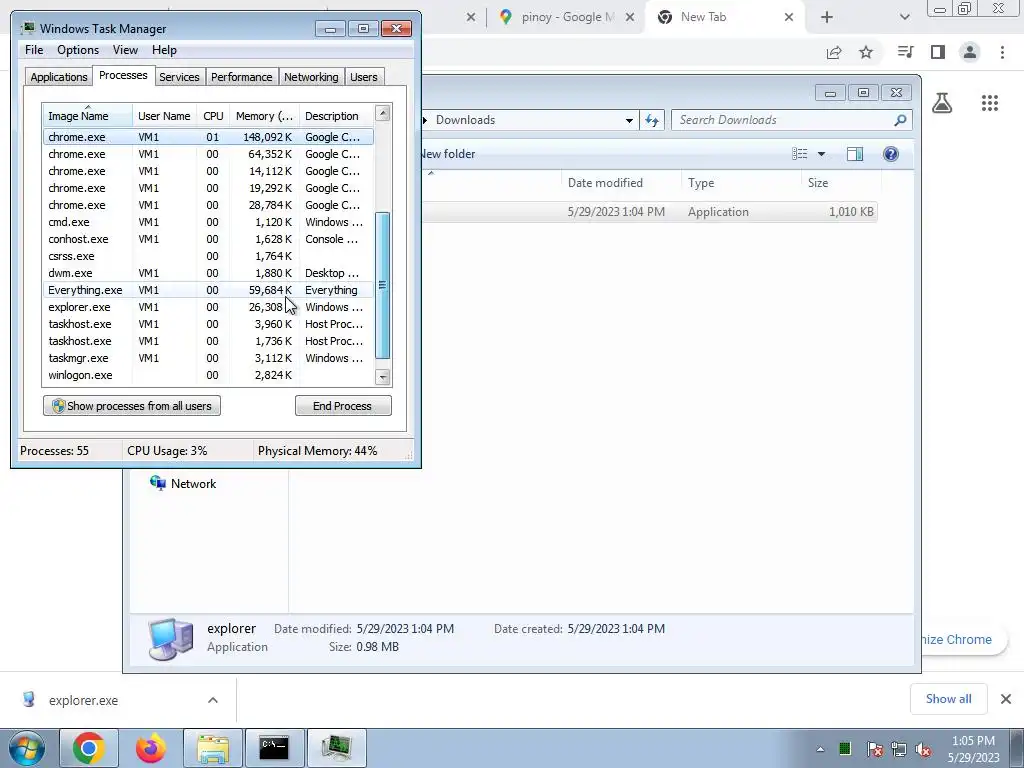
Task: Open Command Prompt taskbar icon
Action: pyautogui.click(x=274, y=748)
